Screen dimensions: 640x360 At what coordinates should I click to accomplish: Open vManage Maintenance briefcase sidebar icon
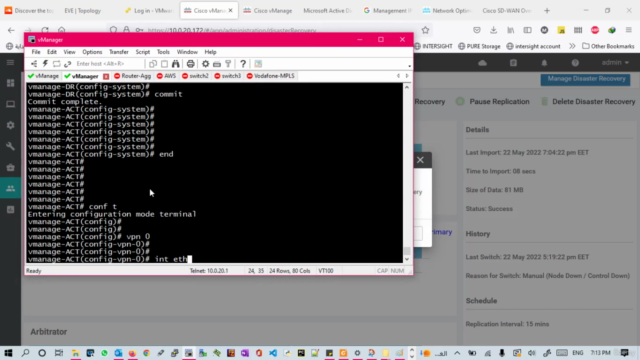coord(11,167)
